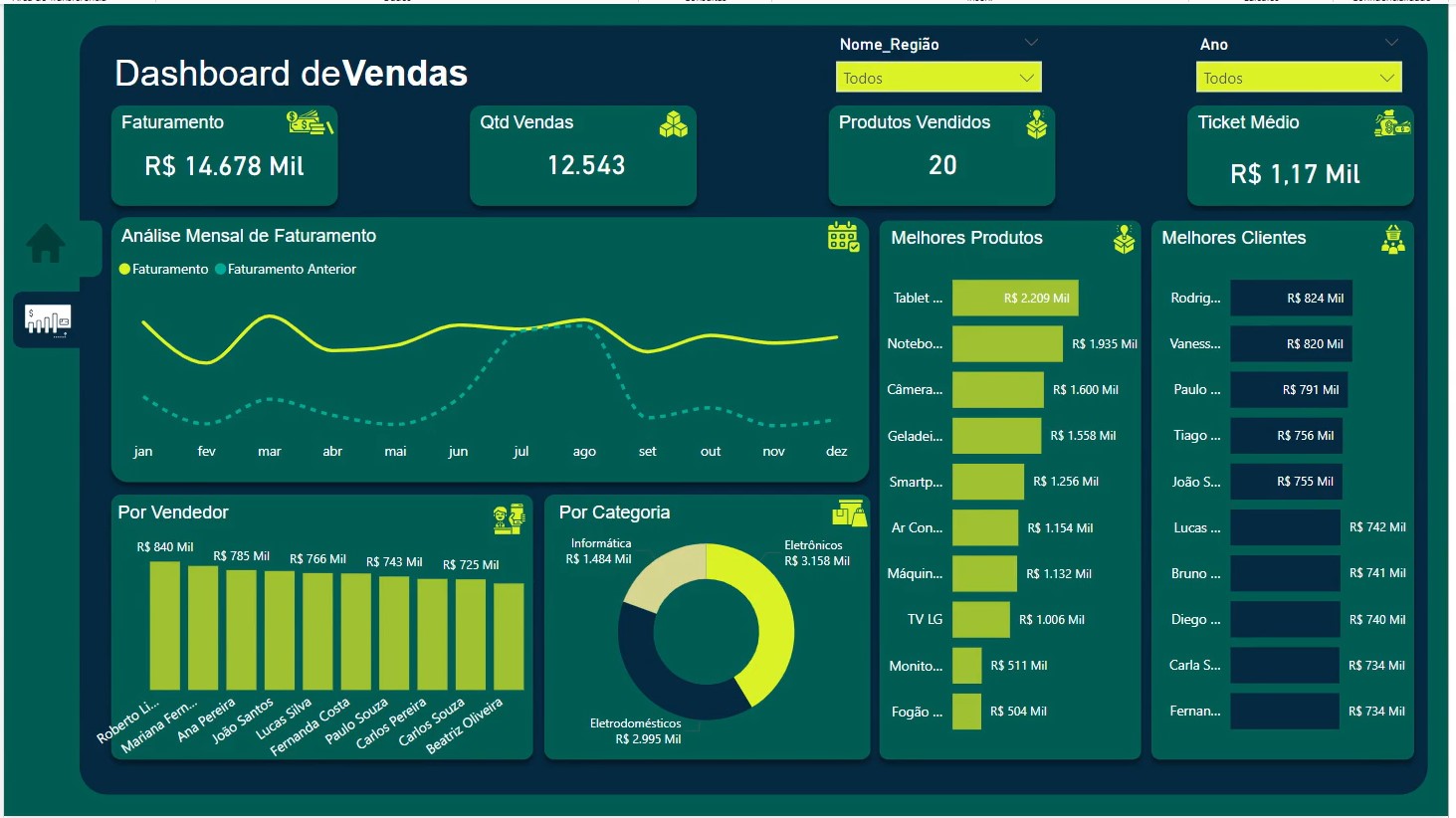Click the boxes icon on Qtd Vendas card

[x=674, y=124]
